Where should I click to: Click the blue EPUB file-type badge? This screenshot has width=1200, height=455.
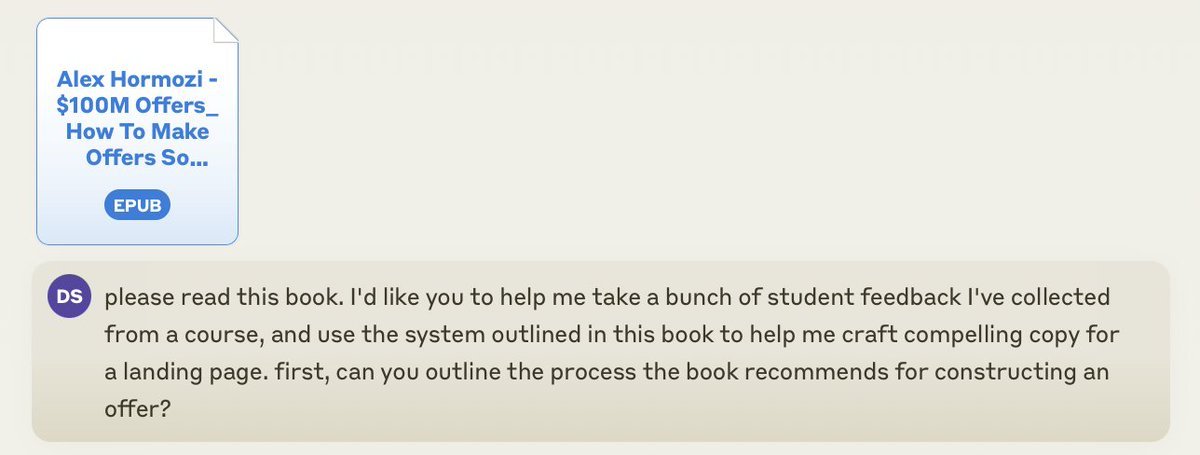click(x=137, y=205)
